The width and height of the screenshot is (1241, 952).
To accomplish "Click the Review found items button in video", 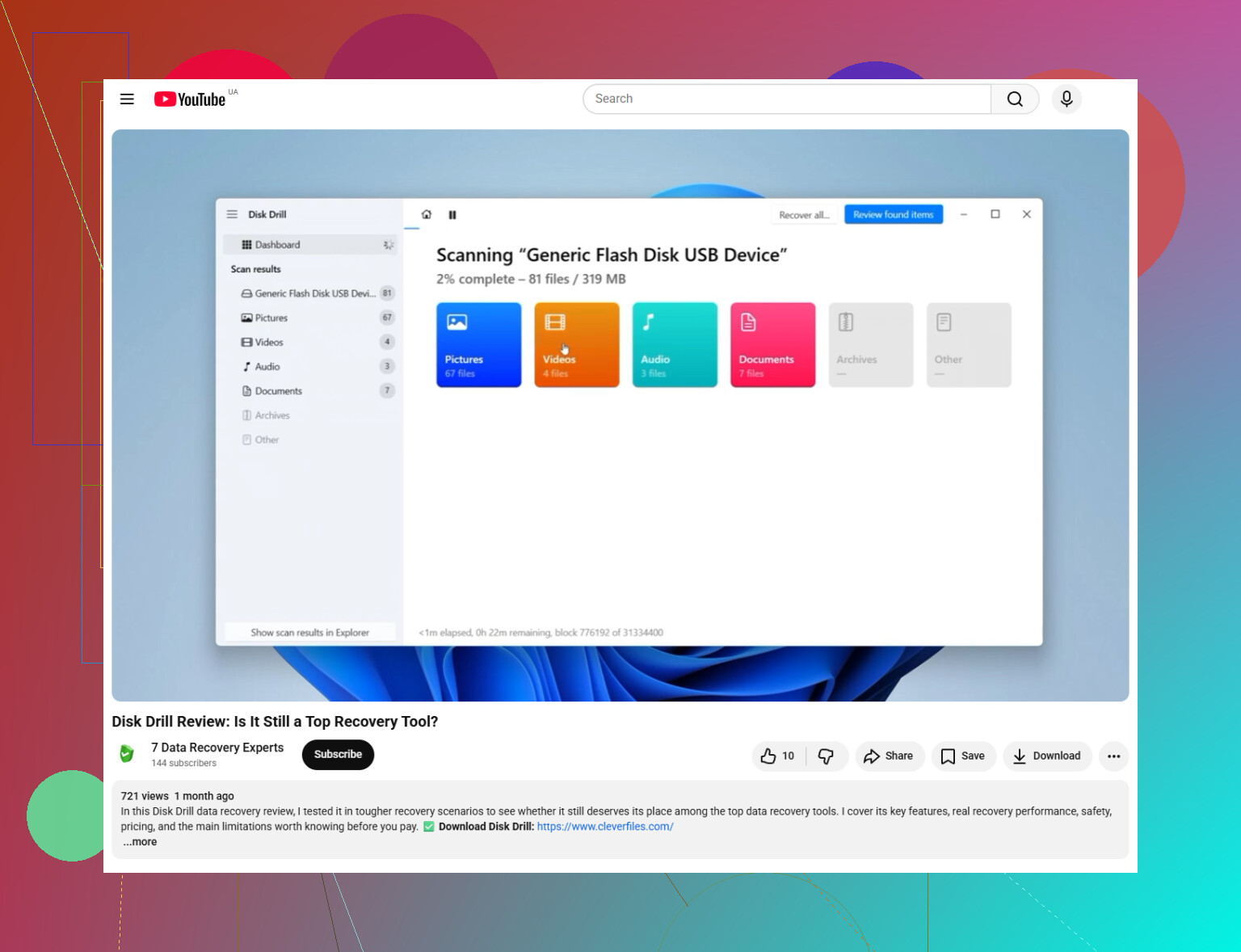I will (x=894, y=214).
